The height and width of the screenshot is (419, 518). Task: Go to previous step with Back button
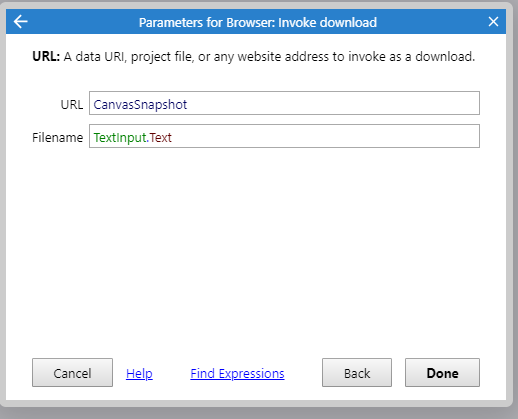[x=357, y=373]
